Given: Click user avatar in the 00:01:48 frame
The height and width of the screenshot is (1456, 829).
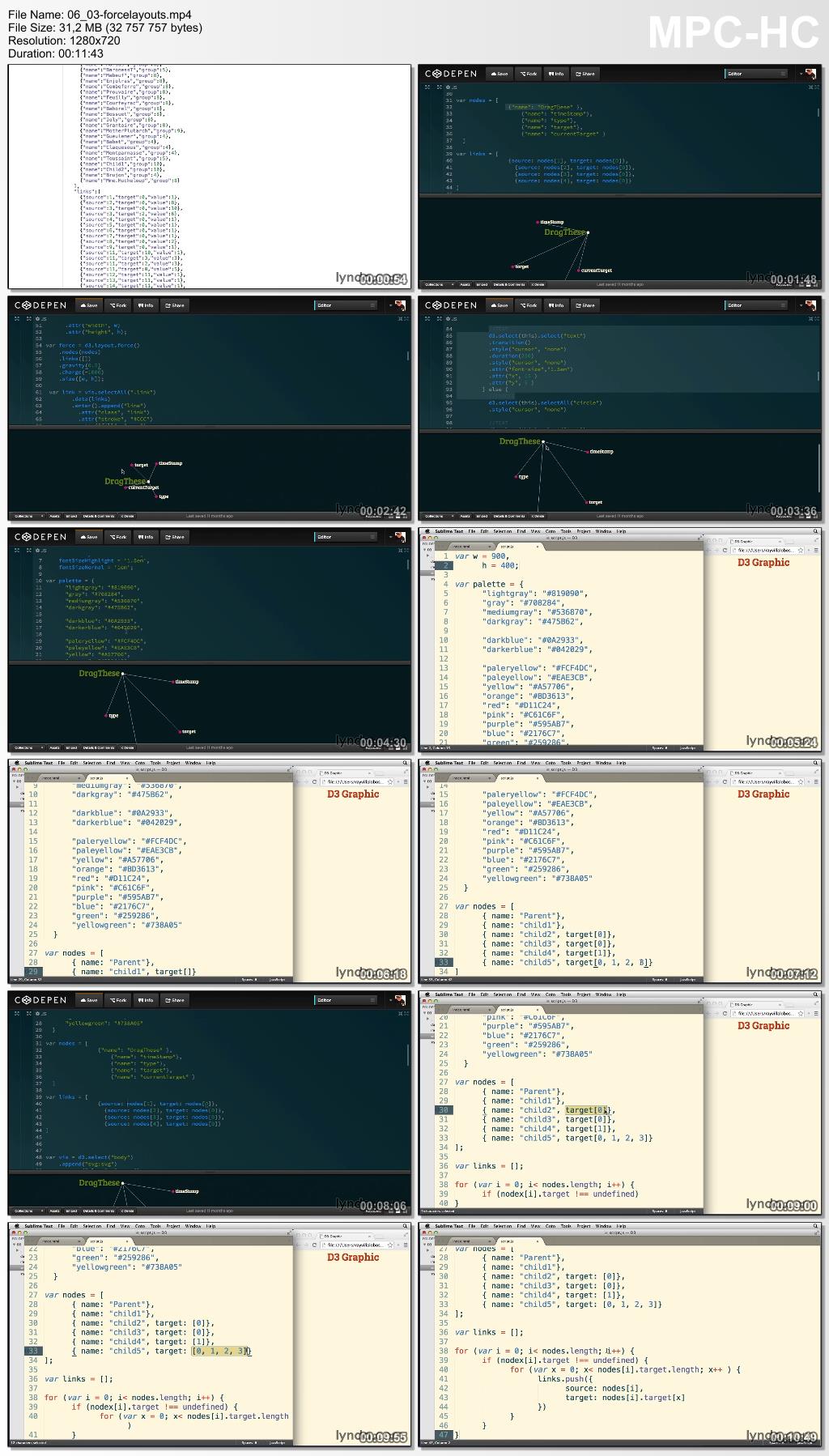Looking at the screenshot, I should tap(810, 74).
